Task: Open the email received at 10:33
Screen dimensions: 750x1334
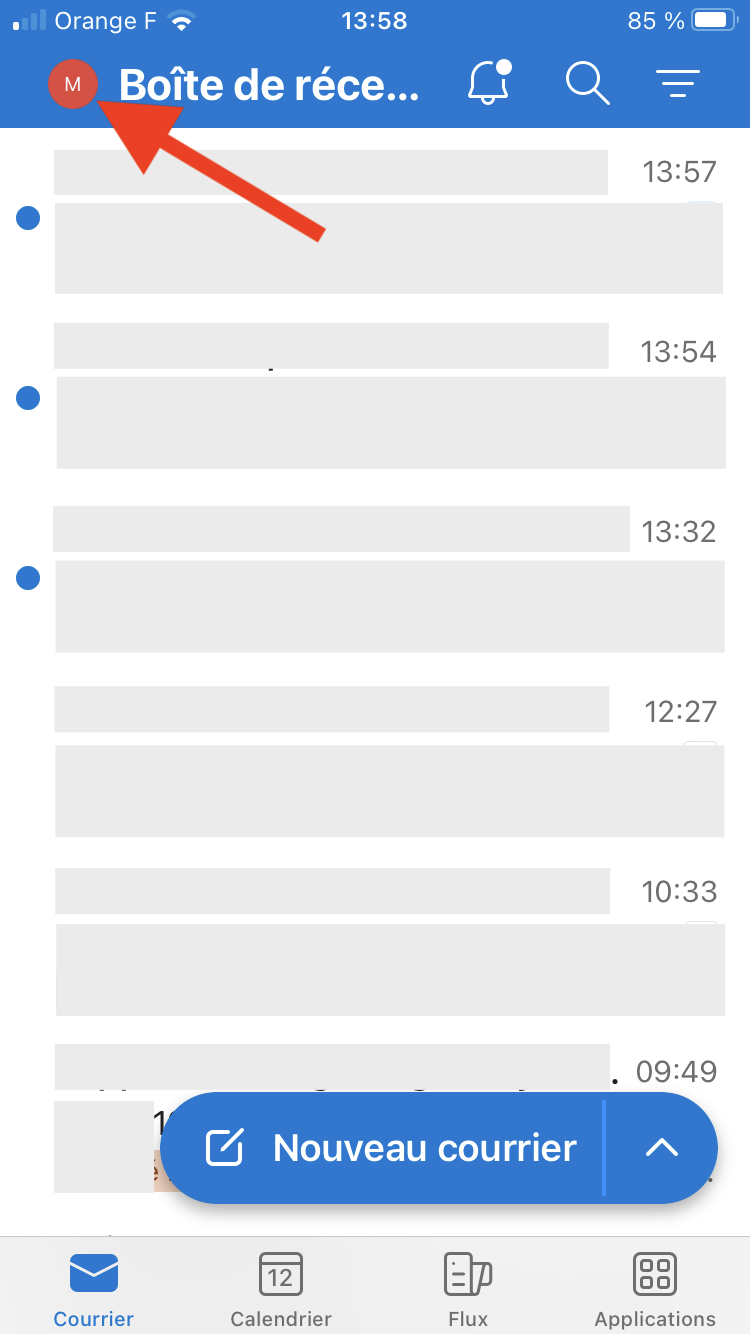Action: [x=375, y=940]
